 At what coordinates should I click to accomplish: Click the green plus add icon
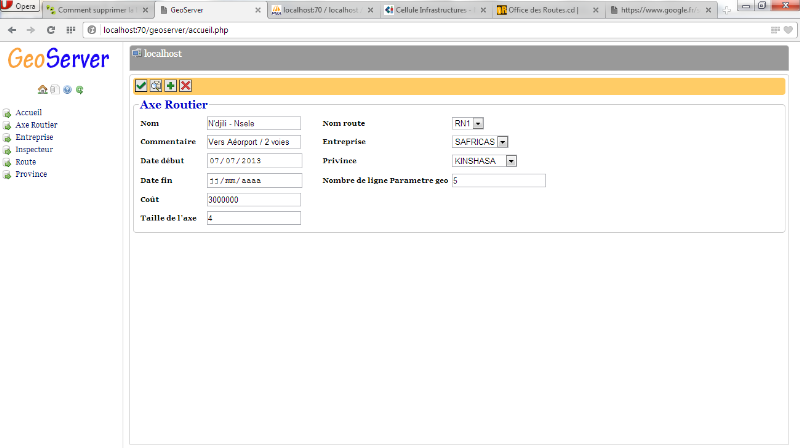[171, 86]
